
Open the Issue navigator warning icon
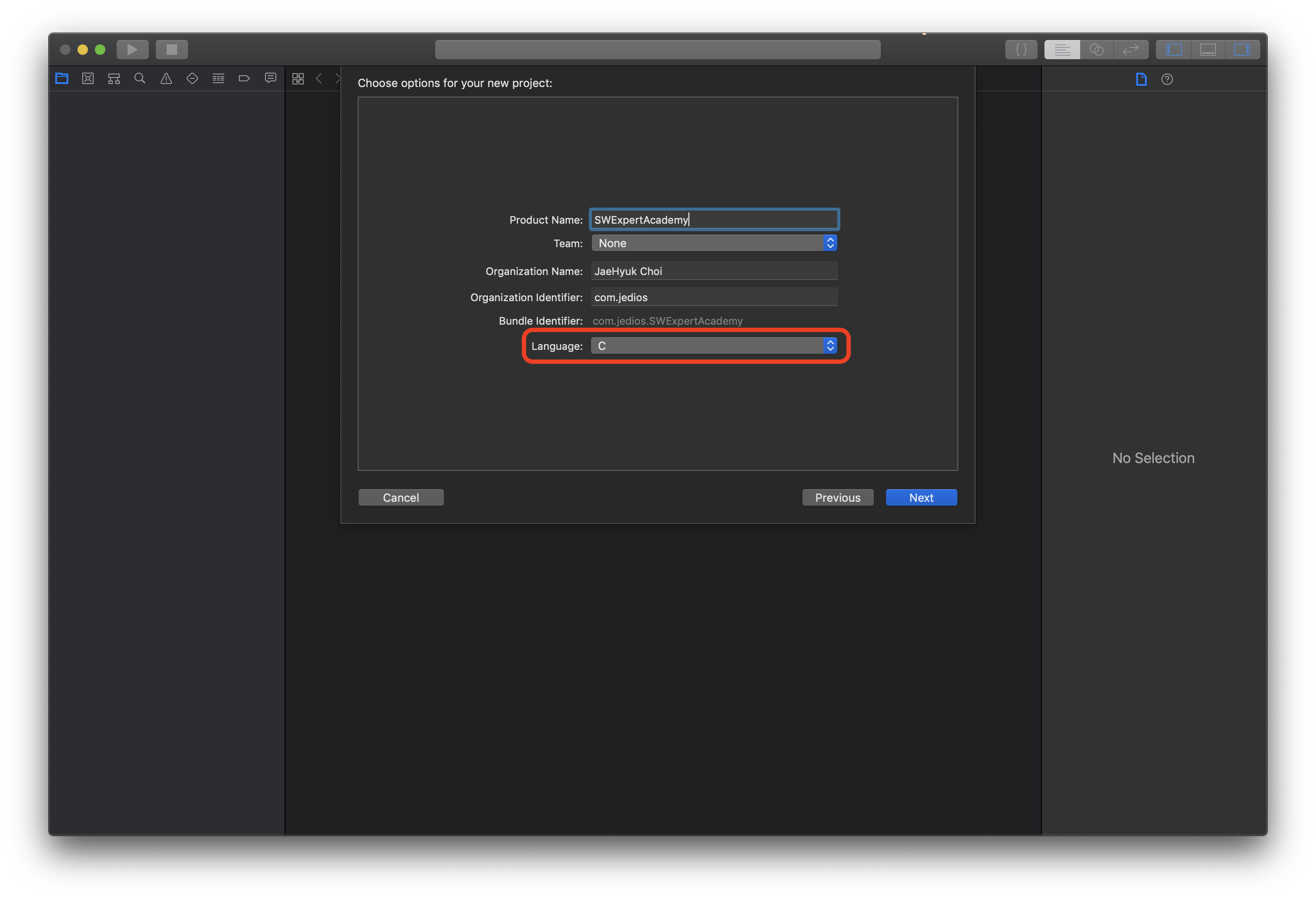pyautogui.click(x=166, y=79)
